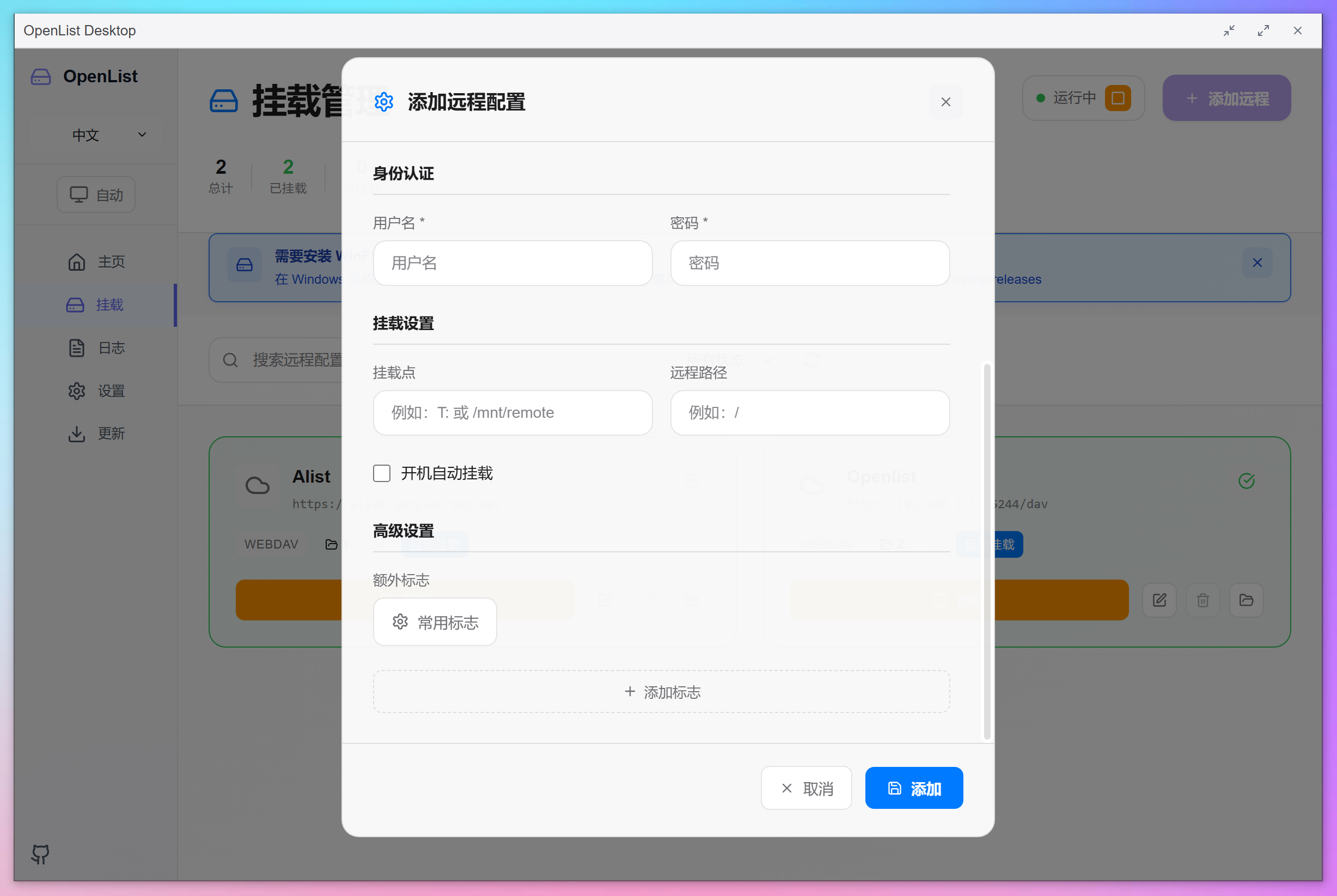Confirm with the 添加 add button
This screenshot has width=1337, height=896.
pos(913,788)
